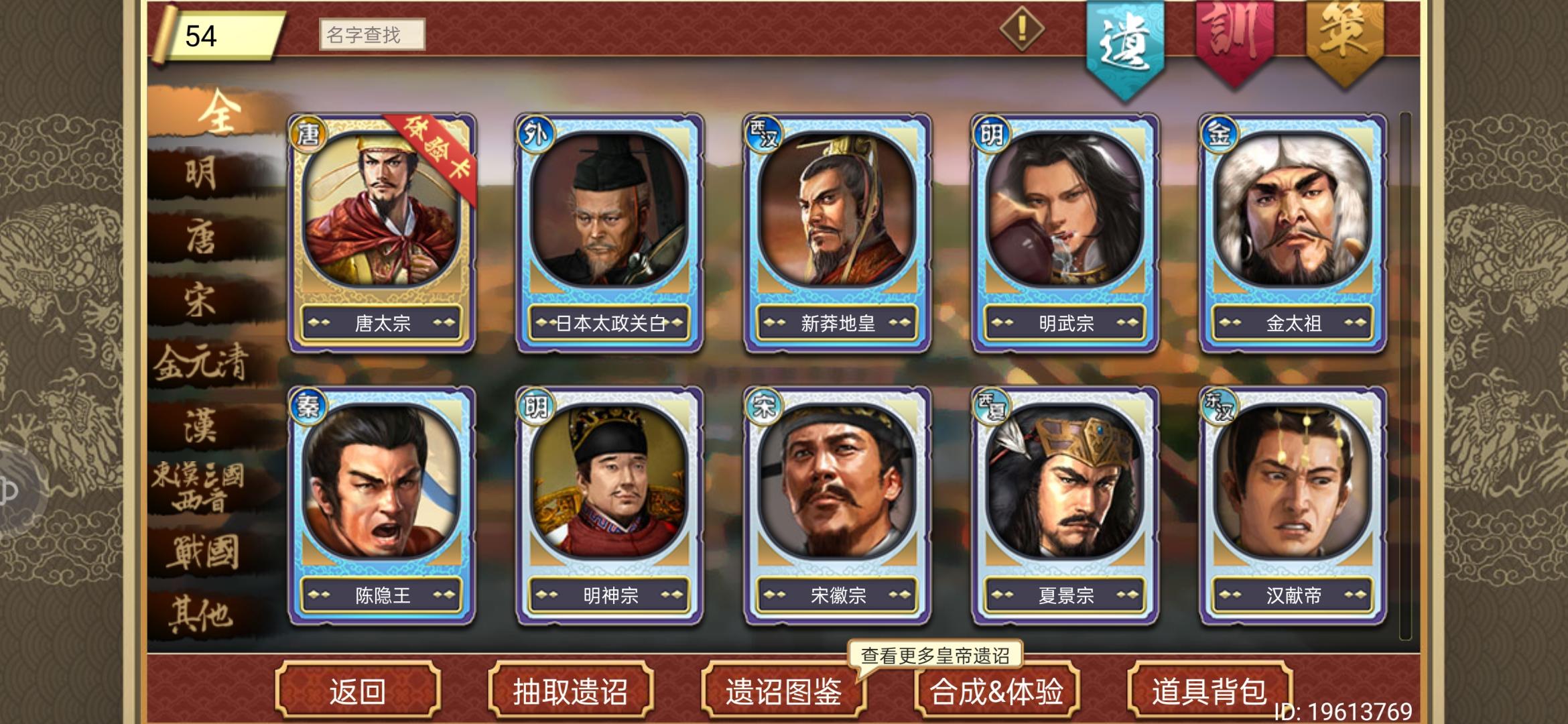Select the 唐太宗 trial card
This screenshot has width=1568, height=724.
pyautogui.click(x=382, y=233)
